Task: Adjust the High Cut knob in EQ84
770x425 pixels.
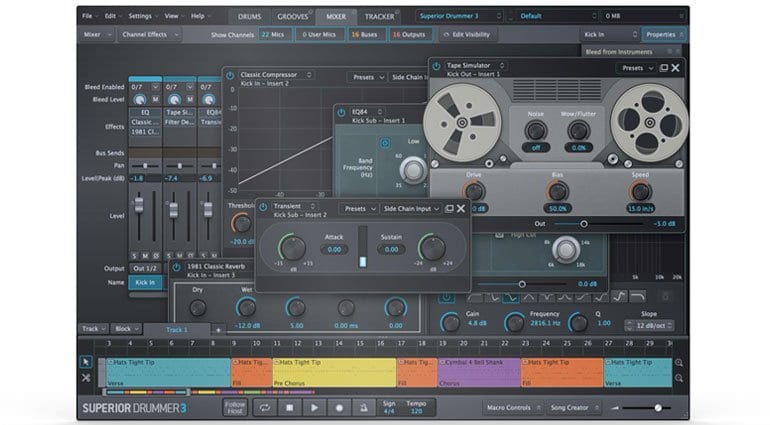Action: pyautogui.click(x=565, y=250)
